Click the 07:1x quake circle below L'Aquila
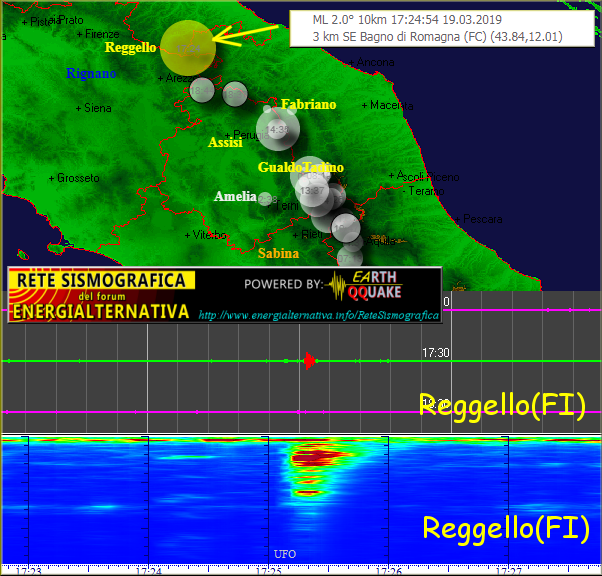This screenshot has width=602, height=576. tap(350, 258)
